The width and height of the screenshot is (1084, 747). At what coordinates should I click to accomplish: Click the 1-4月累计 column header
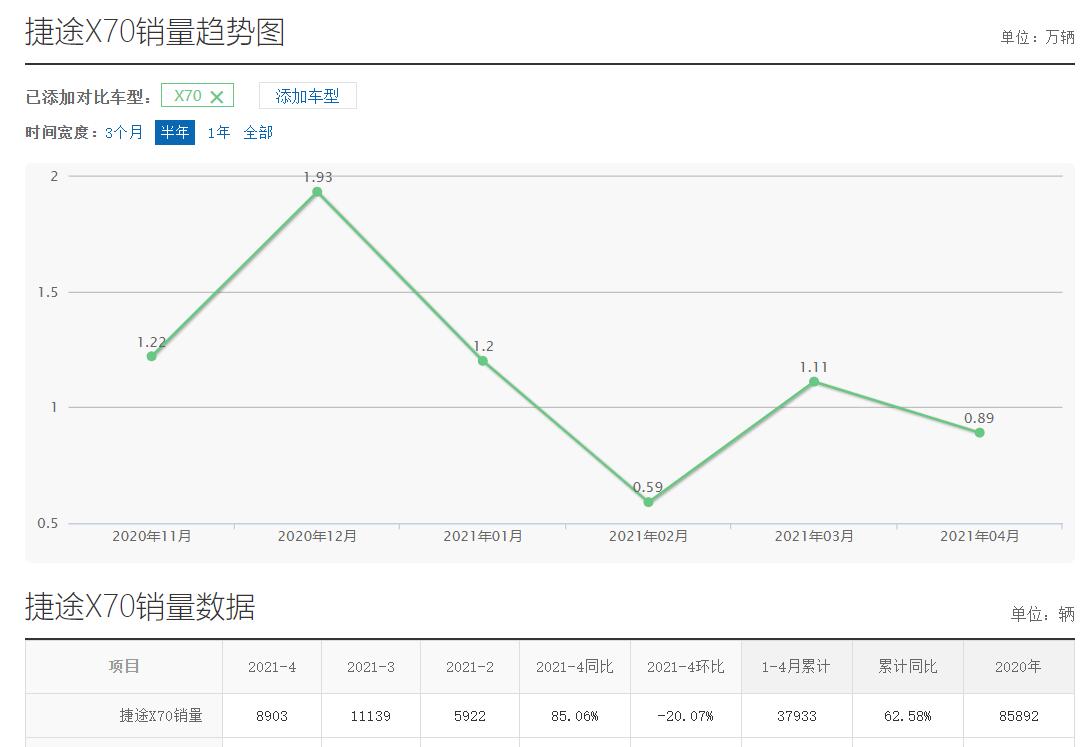pyautogui.click(x=796, y=667)
